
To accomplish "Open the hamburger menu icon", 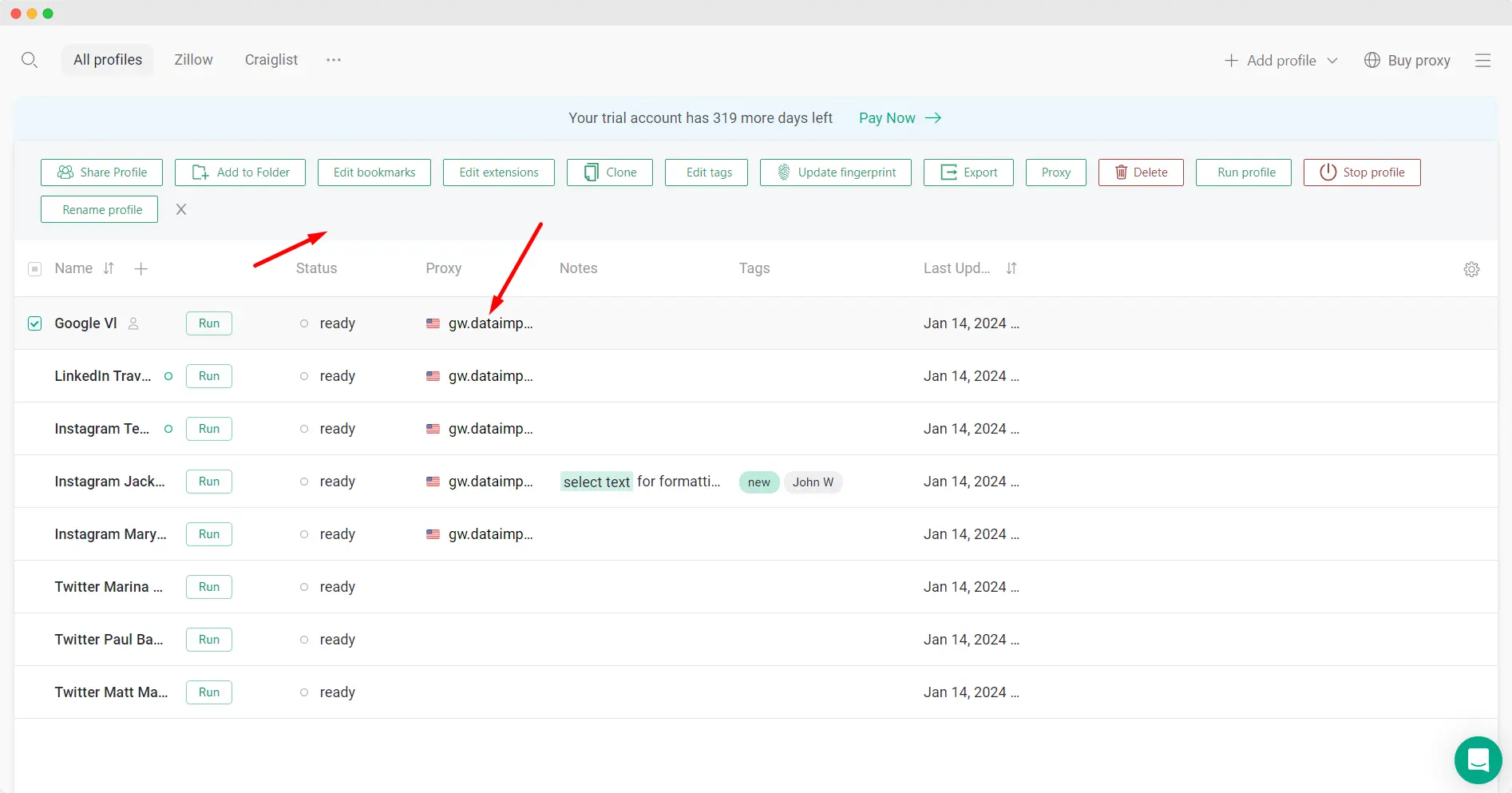I will click(x=1482, y=61).
